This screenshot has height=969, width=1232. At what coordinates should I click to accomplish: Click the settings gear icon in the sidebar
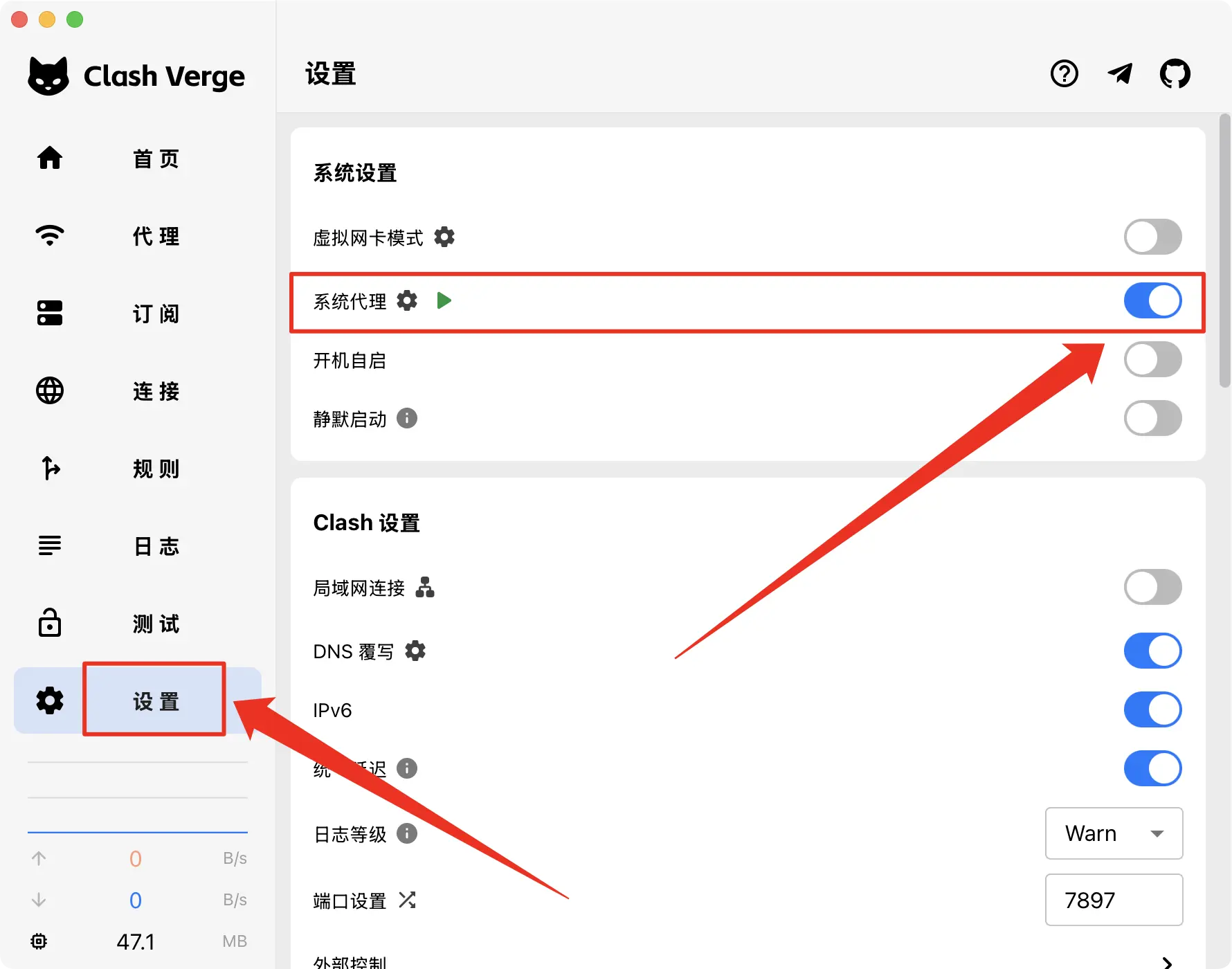(x=50, y=700)
